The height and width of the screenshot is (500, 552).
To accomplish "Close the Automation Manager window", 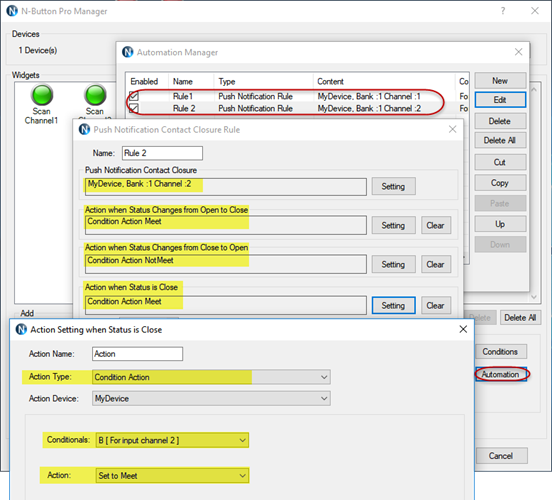I will (519, 52).
